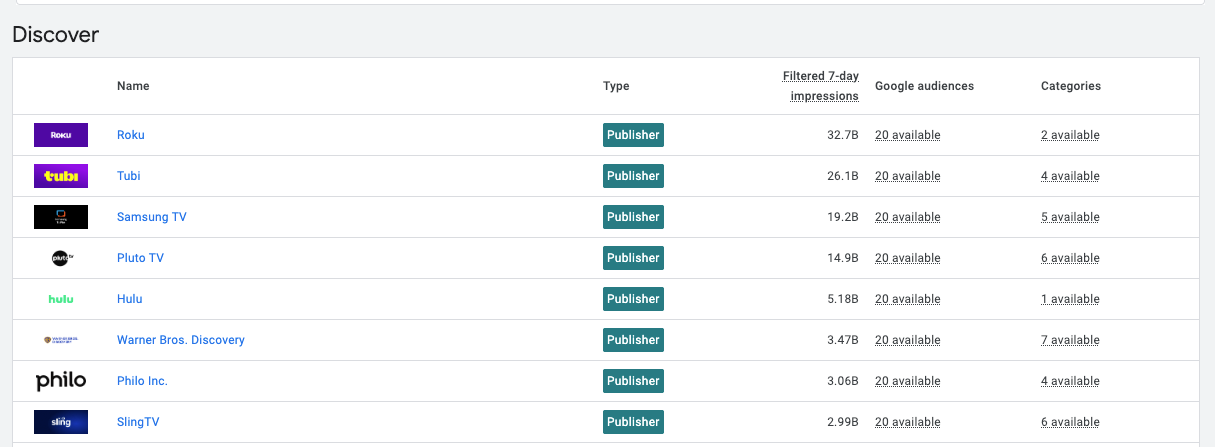
Task: Open the SlingTV name link
Action: [x=138, y=422]
